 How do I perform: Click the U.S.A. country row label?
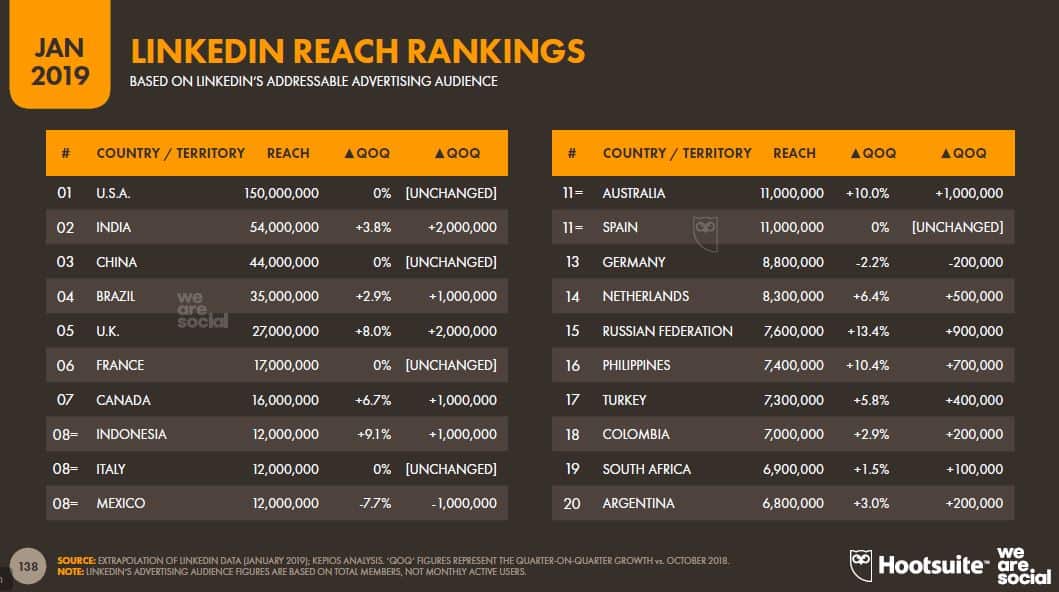(114, 193)
